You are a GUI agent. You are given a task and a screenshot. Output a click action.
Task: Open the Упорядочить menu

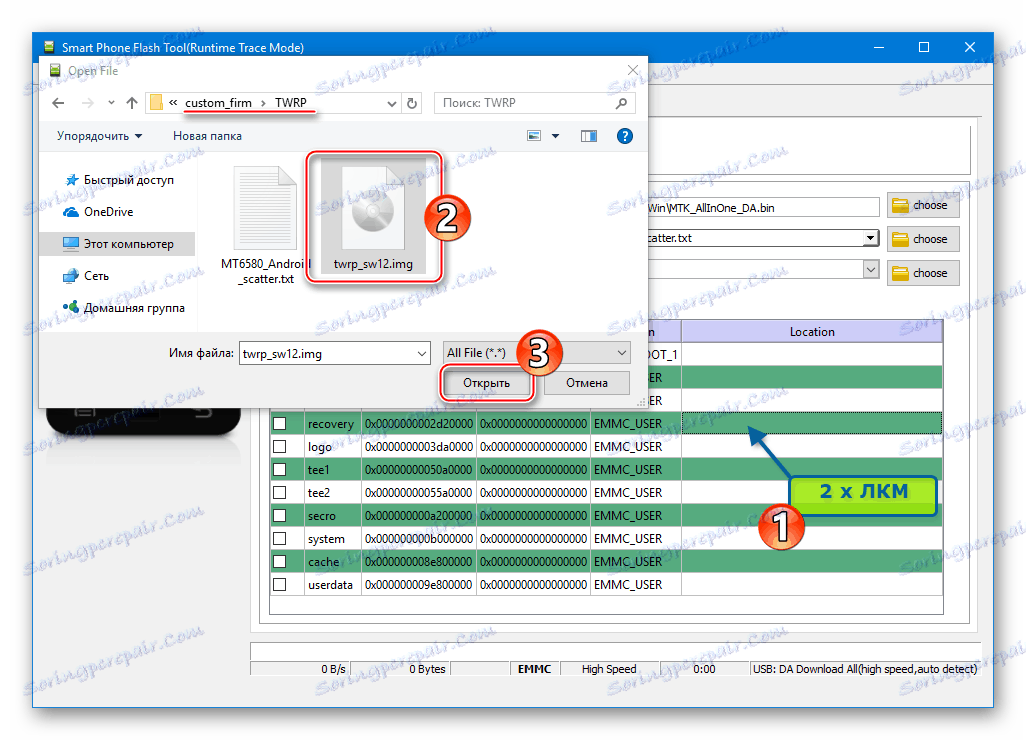pos(99,136)
